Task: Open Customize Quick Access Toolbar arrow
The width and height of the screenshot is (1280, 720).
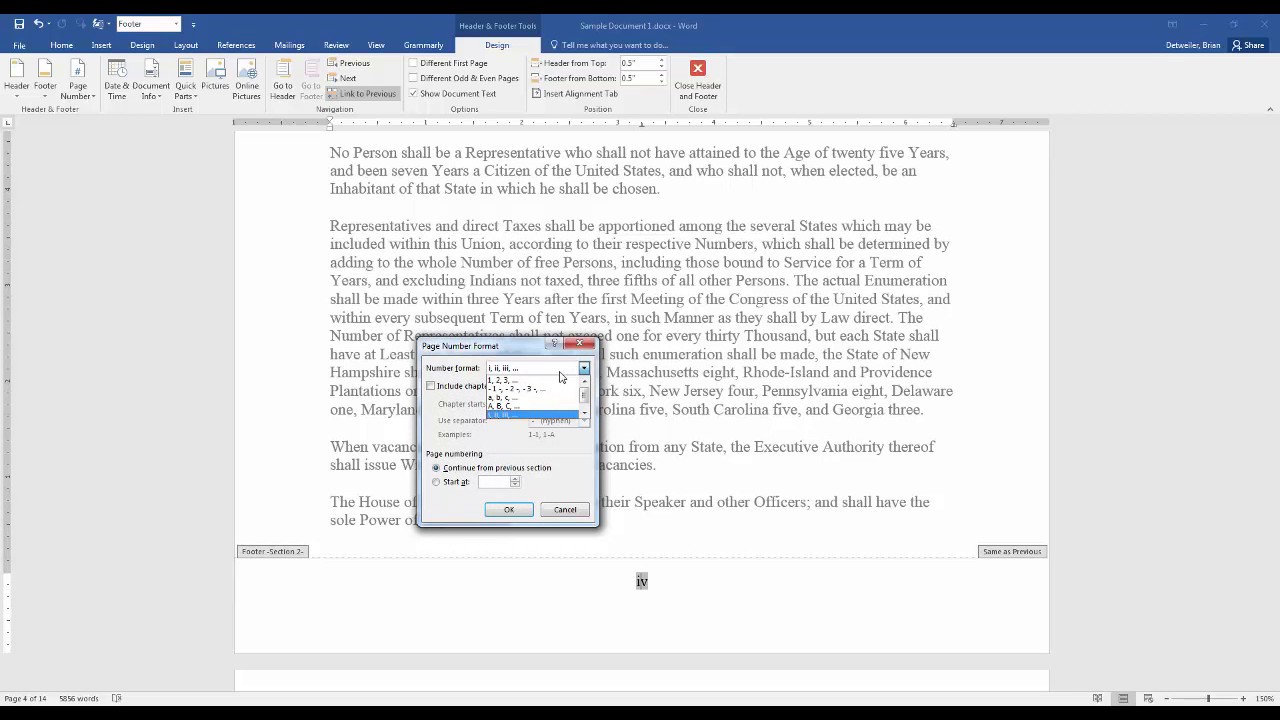Action: (193, 24)
